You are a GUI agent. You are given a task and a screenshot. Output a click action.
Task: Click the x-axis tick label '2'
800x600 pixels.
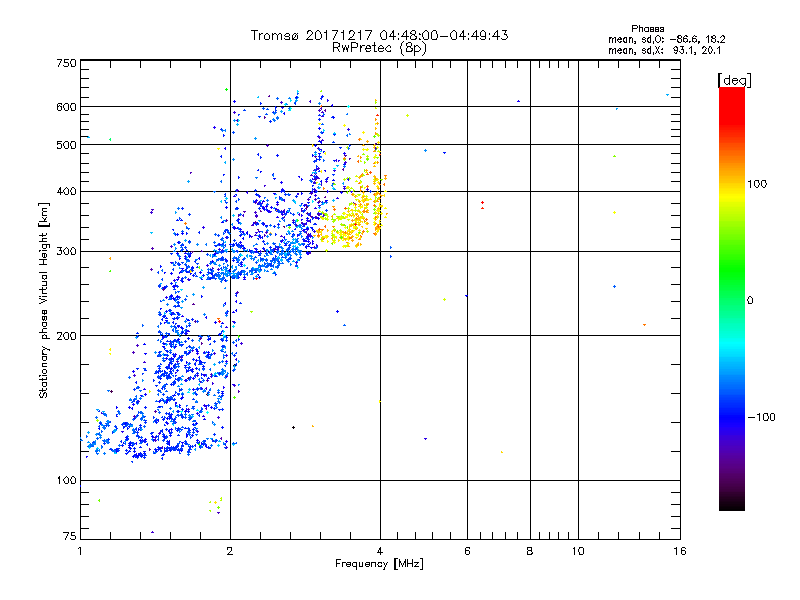(230, 551)
